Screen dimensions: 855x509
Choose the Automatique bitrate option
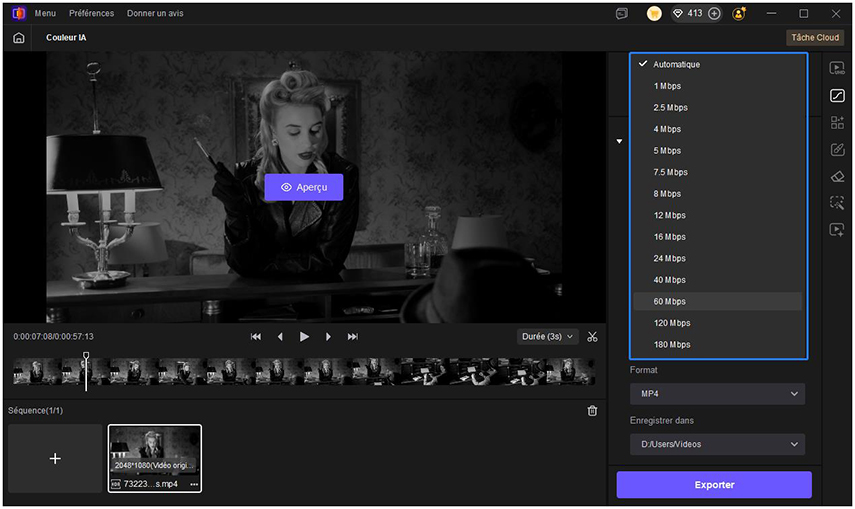(x=718, y=64)
